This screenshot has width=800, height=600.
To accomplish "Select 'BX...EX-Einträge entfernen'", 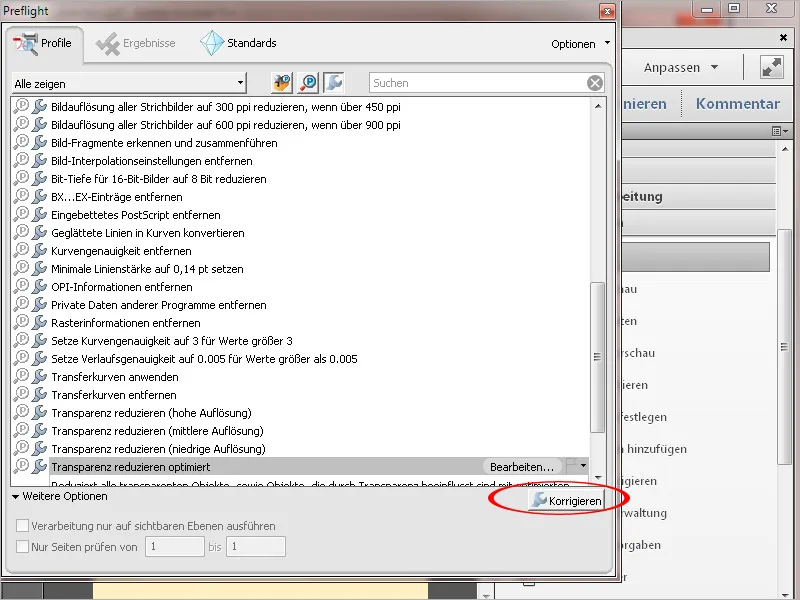I will pyautogui.click(x=117, y=197).
